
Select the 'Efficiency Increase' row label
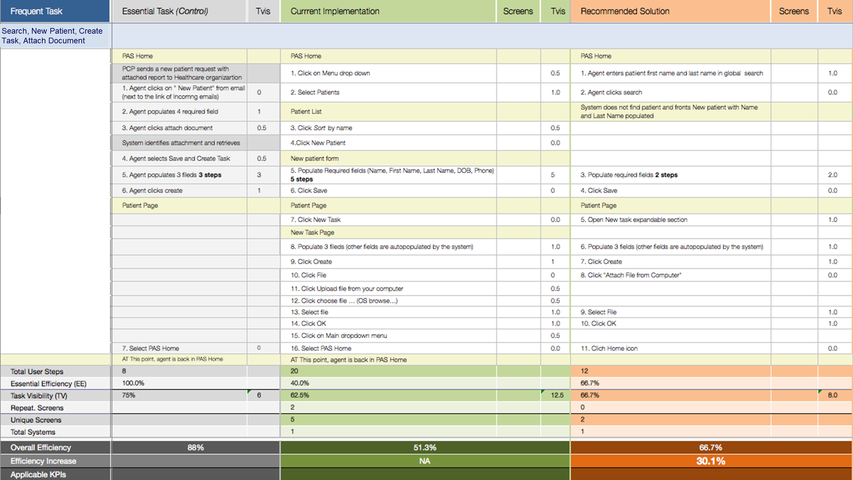tap(55, 461)
